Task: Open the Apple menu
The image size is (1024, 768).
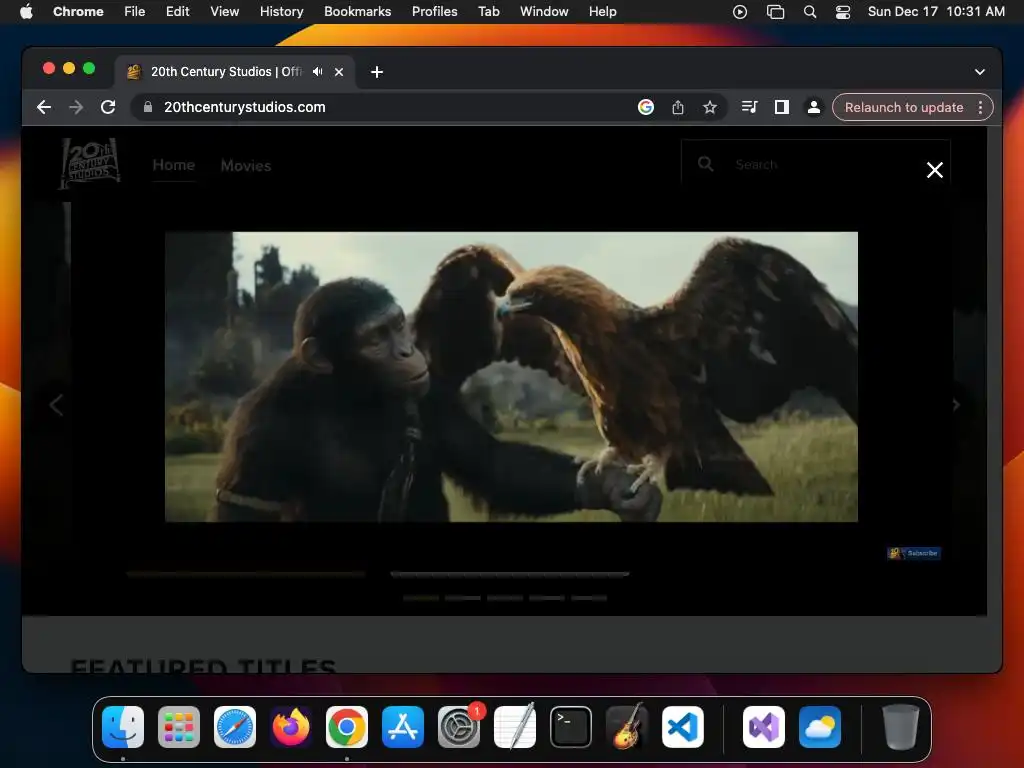Action: point(26,12)
